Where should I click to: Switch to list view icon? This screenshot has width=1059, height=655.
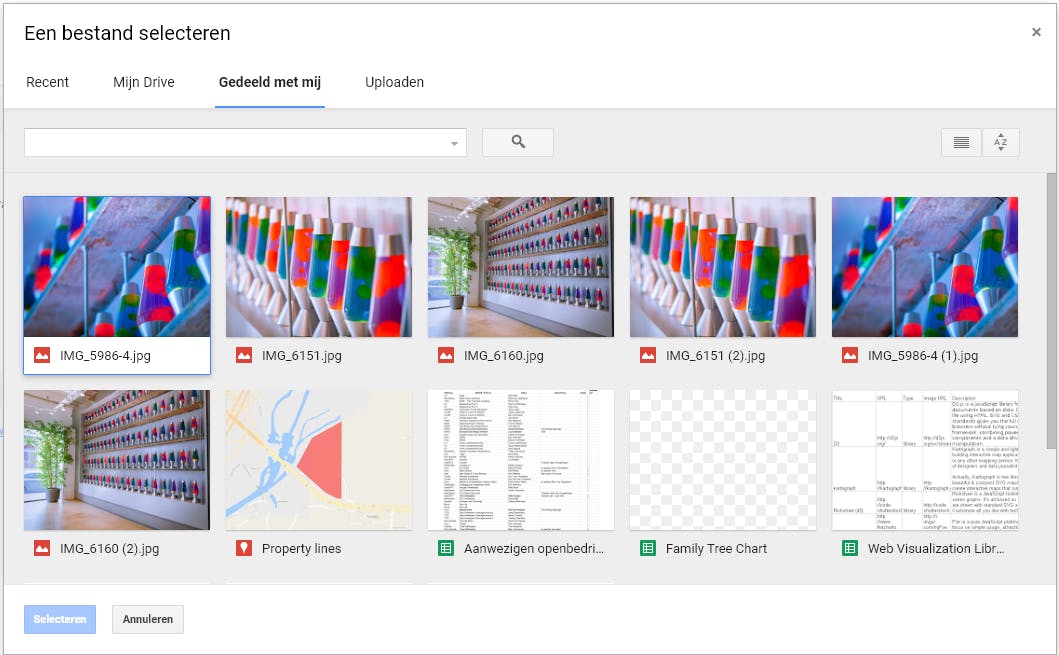pos(961,142)
